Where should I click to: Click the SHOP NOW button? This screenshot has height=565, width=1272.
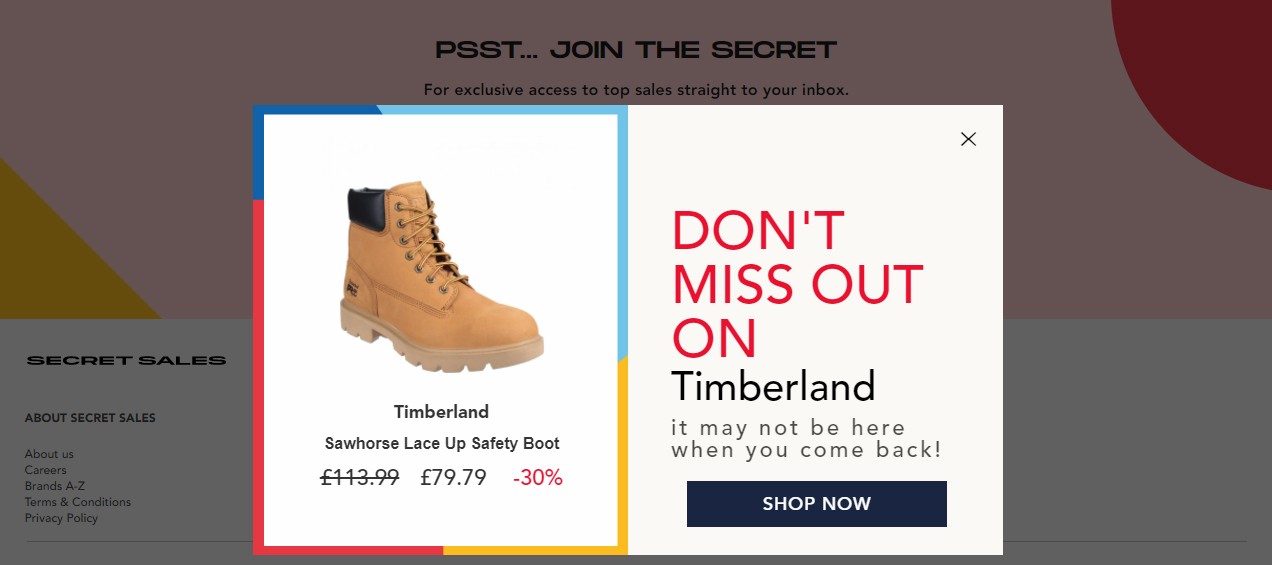pos(817,504)
